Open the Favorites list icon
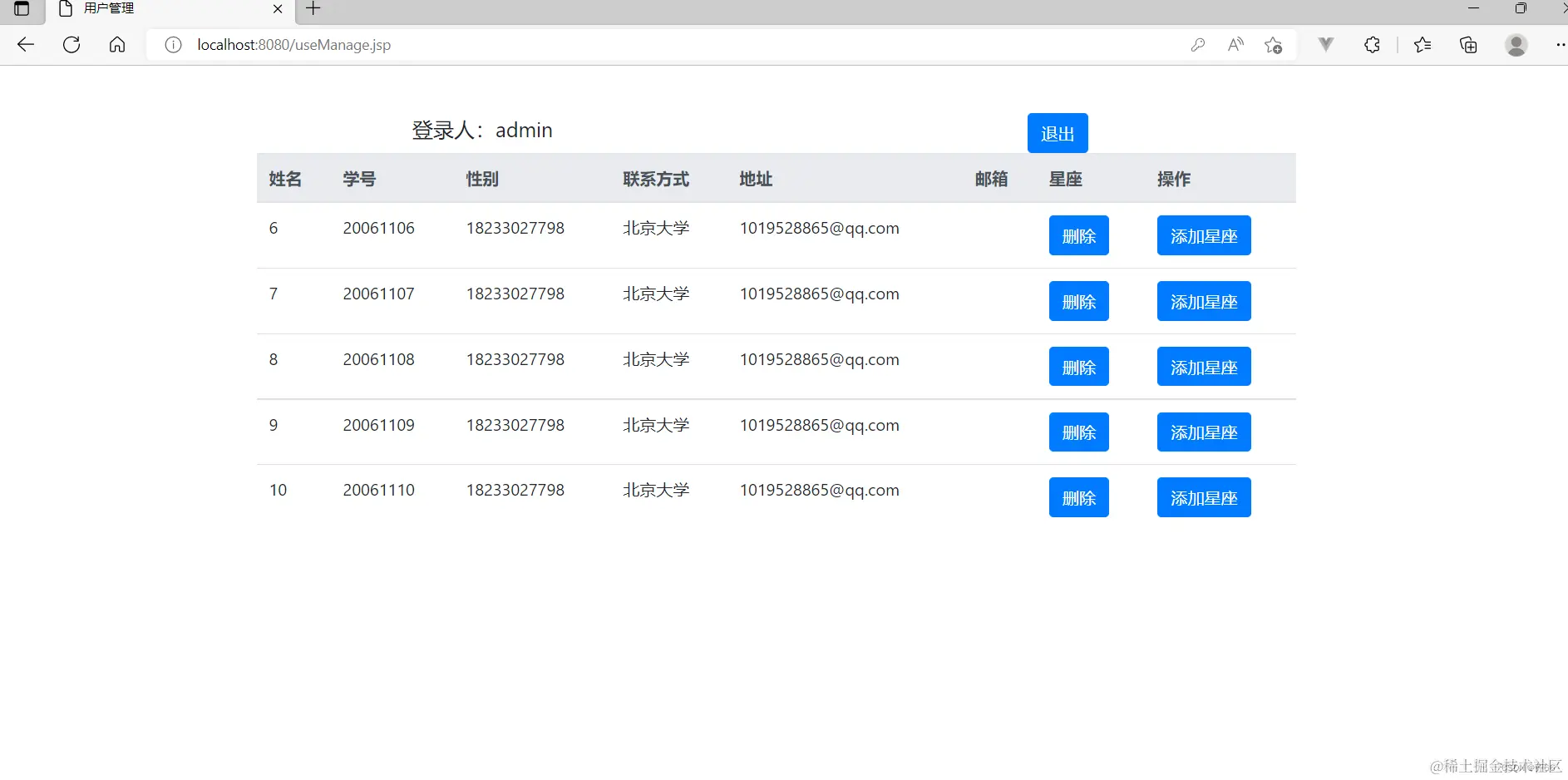 click(1423, 45)
